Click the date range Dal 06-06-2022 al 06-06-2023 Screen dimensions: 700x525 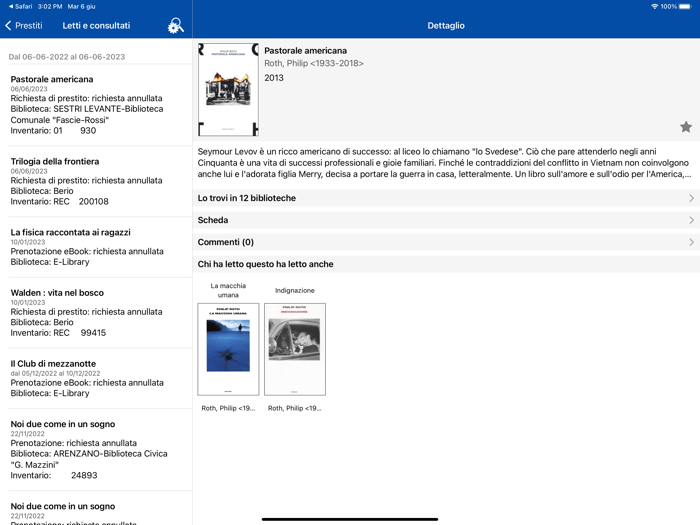pos(67,57)
